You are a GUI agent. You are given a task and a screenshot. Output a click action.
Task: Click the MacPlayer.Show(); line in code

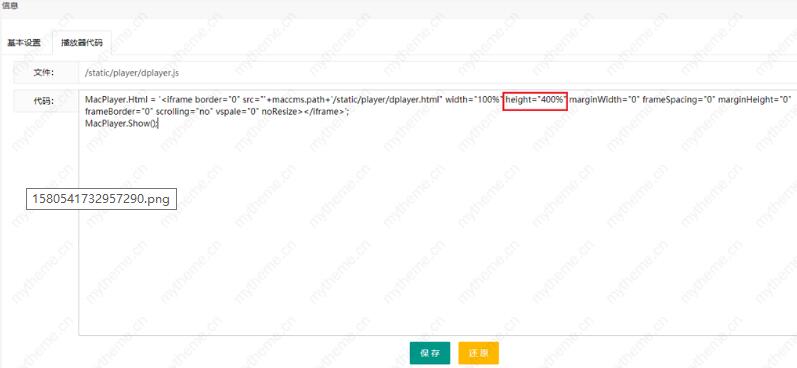pos(122,123)
